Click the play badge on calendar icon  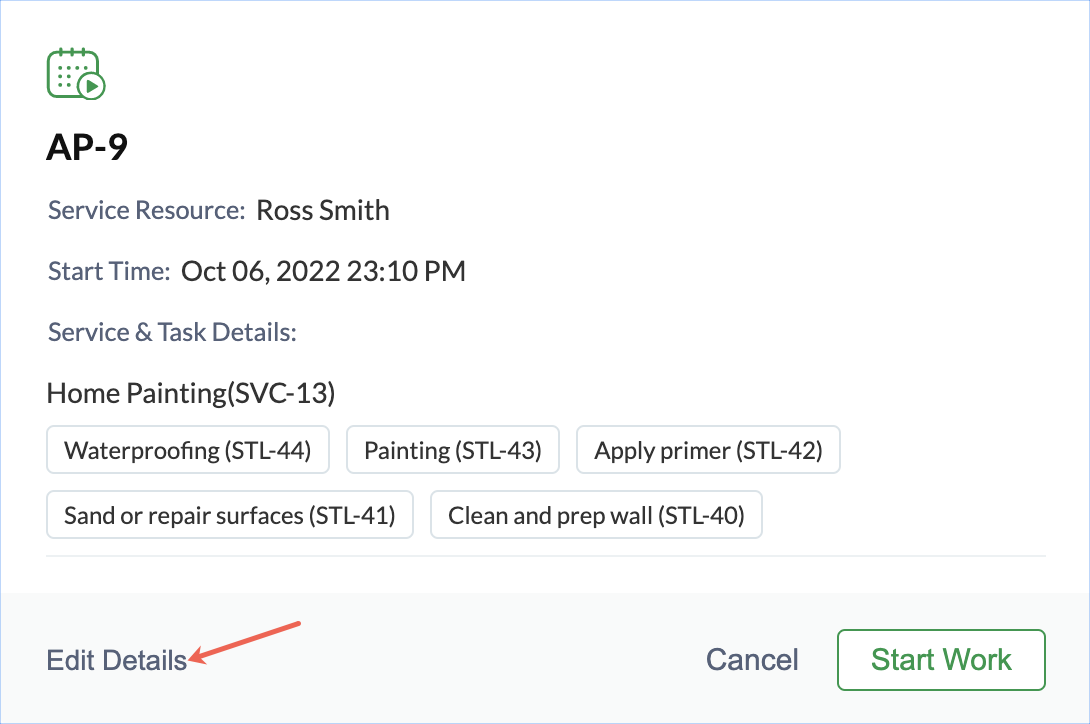93,87
